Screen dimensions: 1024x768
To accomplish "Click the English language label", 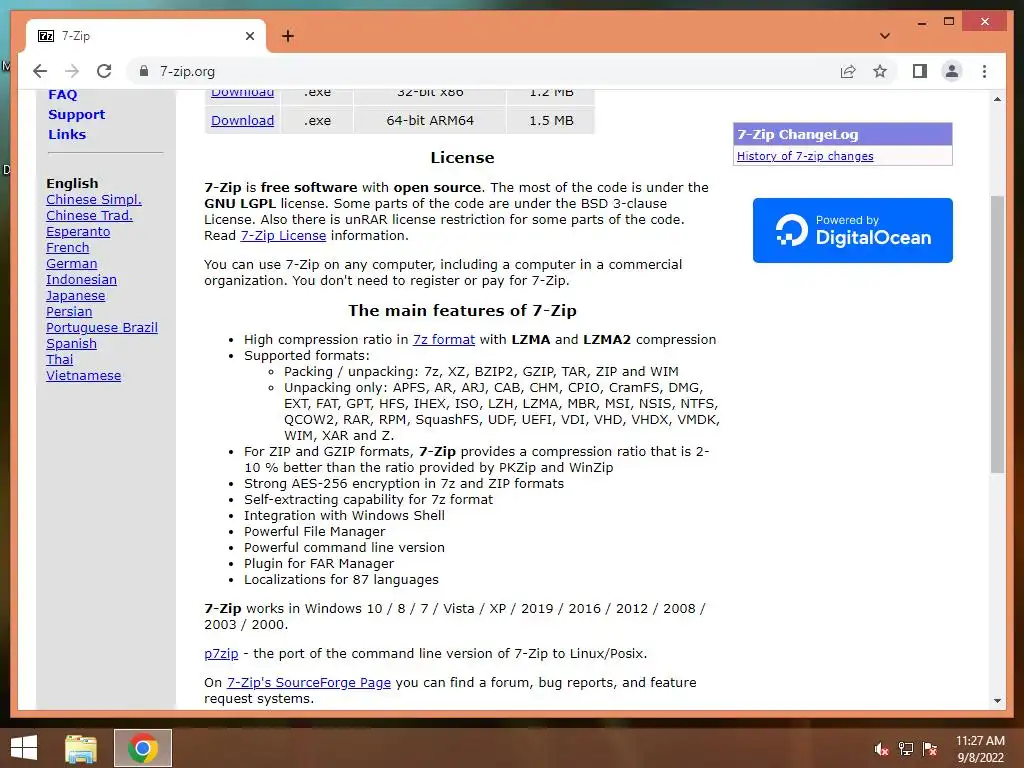I will 72,183.
